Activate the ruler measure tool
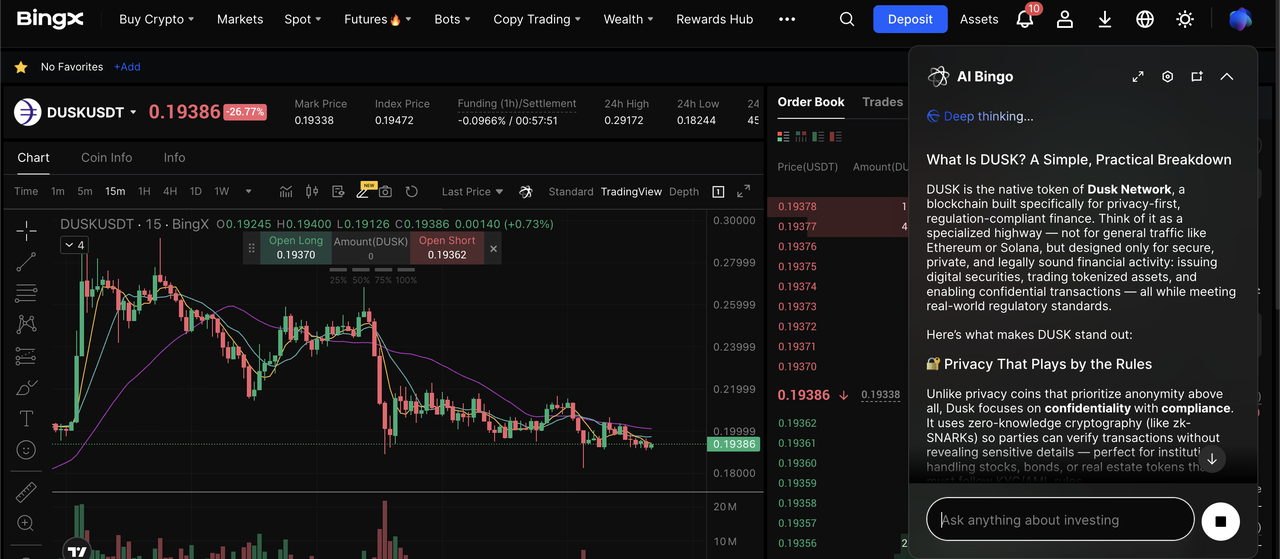The width and height of the screenshot is (1280, 559). (x=26, y=491)
